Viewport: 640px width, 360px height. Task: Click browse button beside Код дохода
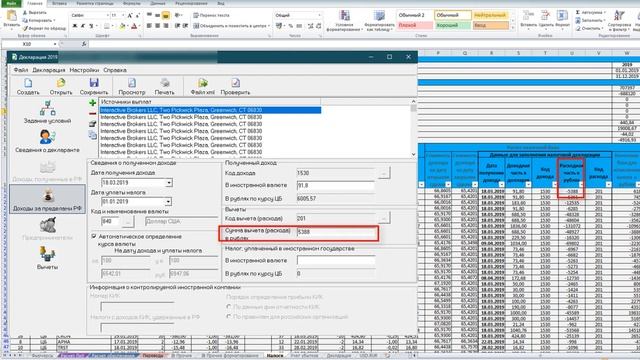384,173
